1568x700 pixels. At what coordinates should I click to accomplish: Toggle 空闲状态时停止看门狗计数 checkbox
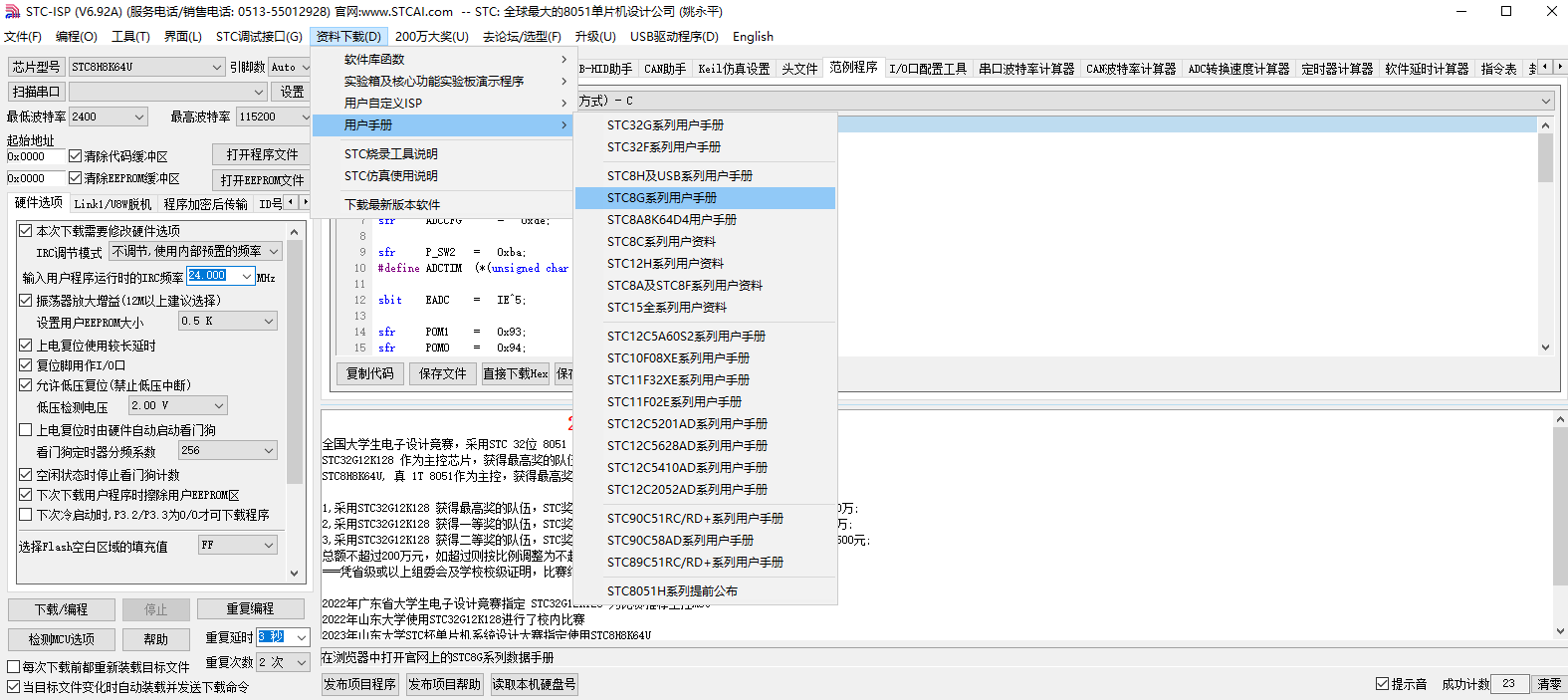(26, 475)
